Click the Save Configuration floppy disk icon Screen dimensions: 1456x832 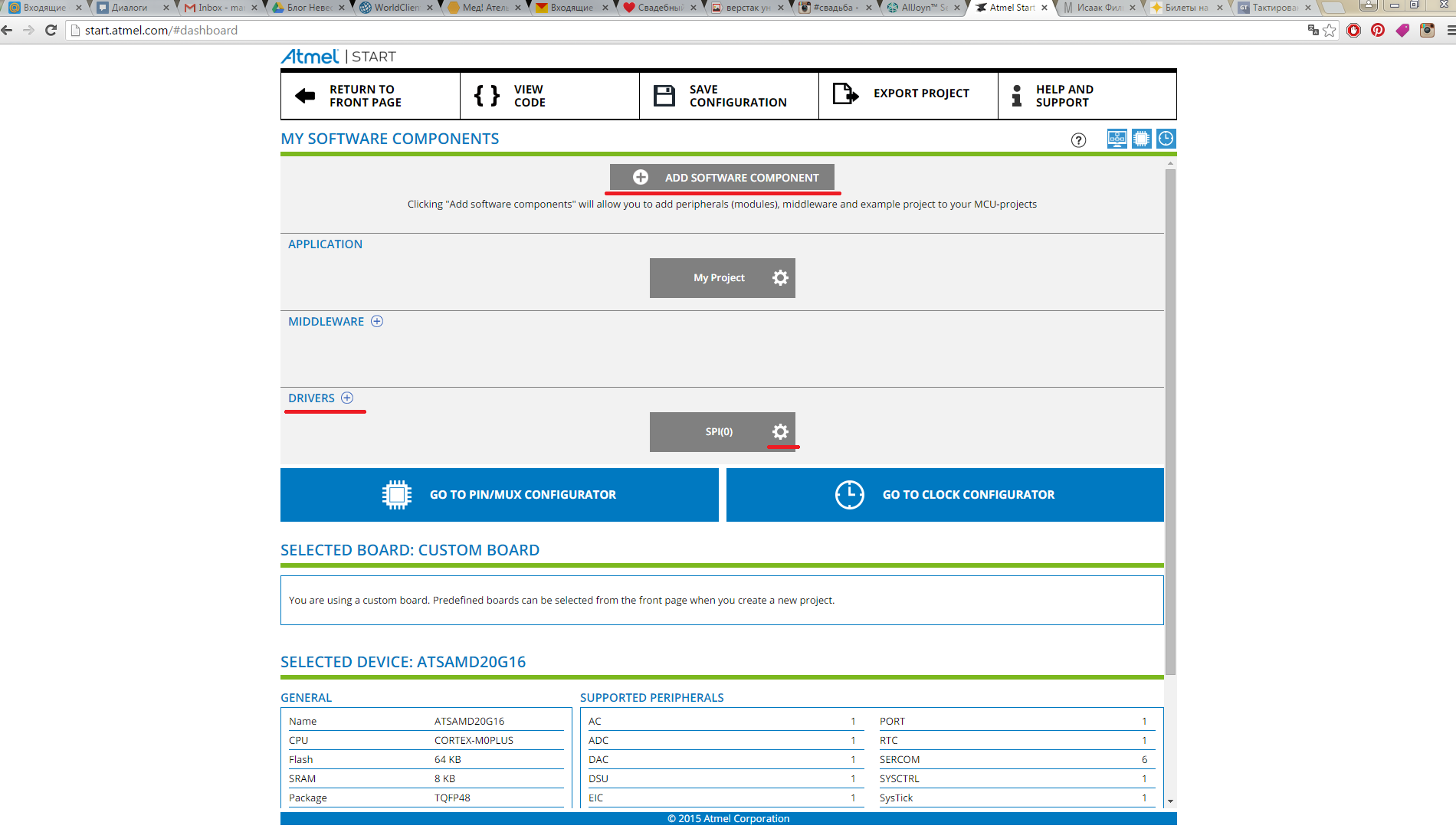coord(664,96)
